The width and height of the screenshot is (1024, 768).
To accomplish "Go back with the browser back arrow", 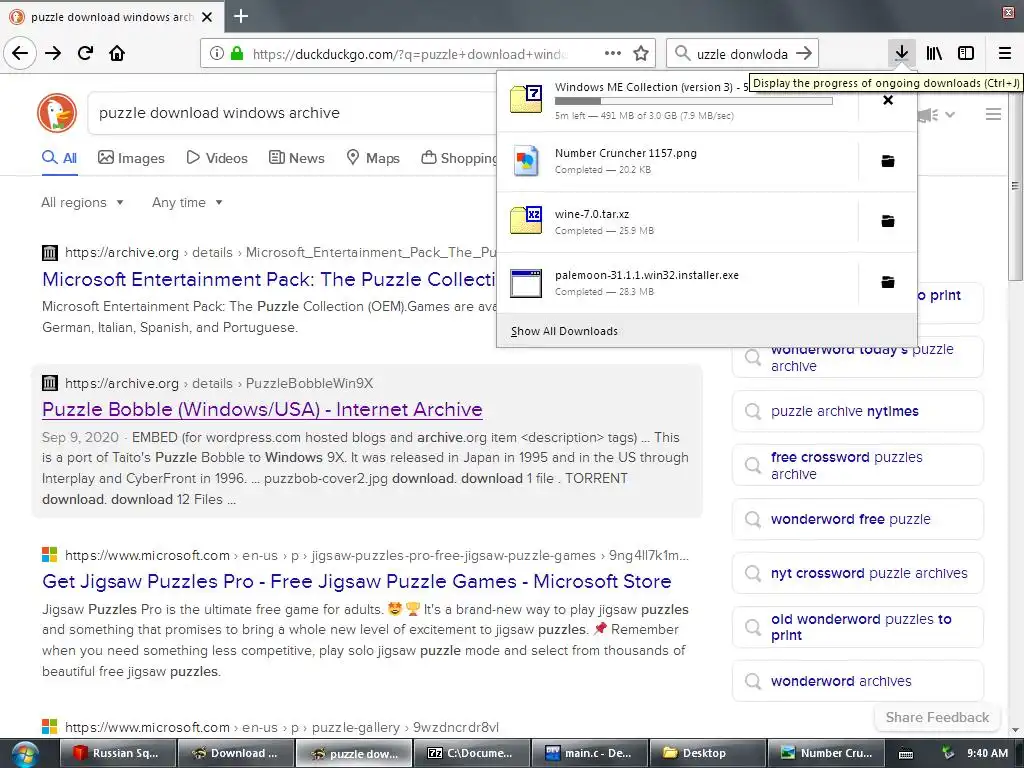I will point(20,53).
